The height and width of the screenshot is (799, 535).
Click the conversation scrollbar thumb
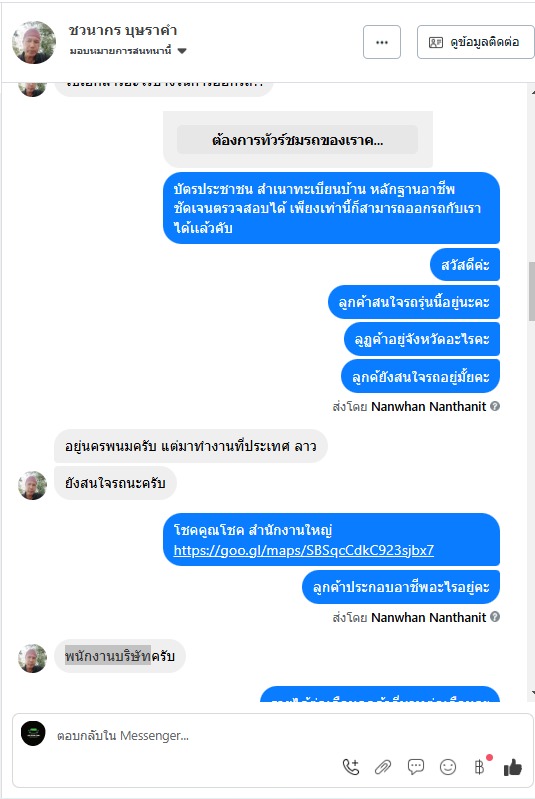[x=531, y=291]
